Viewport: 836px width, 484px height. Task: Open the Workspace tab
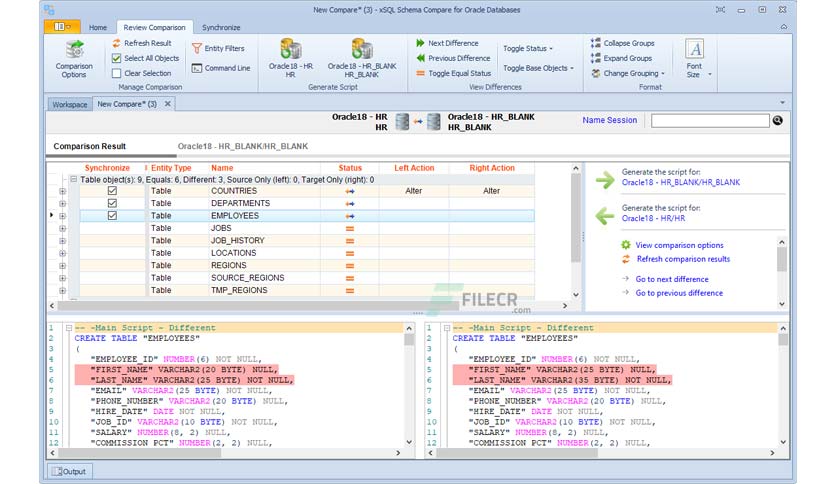[70, 104]
